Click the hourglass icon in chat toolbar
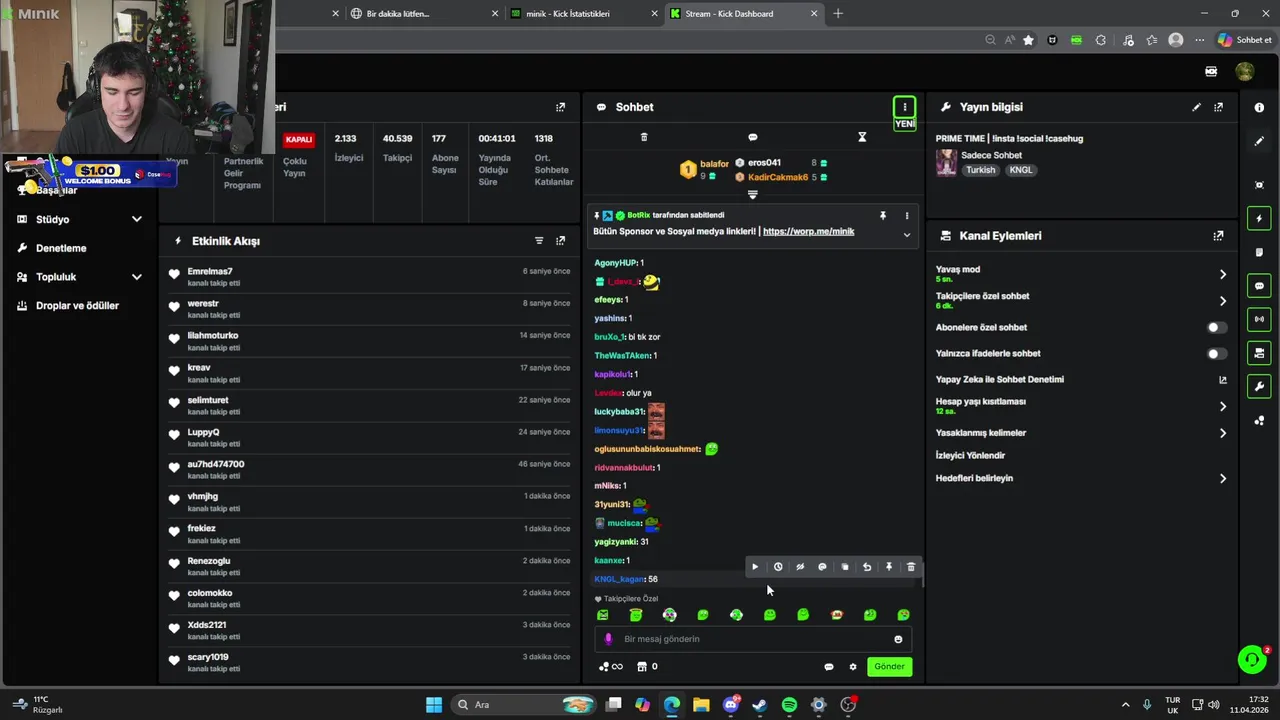This screenshot has width=1280, height=720. (862, 137)
